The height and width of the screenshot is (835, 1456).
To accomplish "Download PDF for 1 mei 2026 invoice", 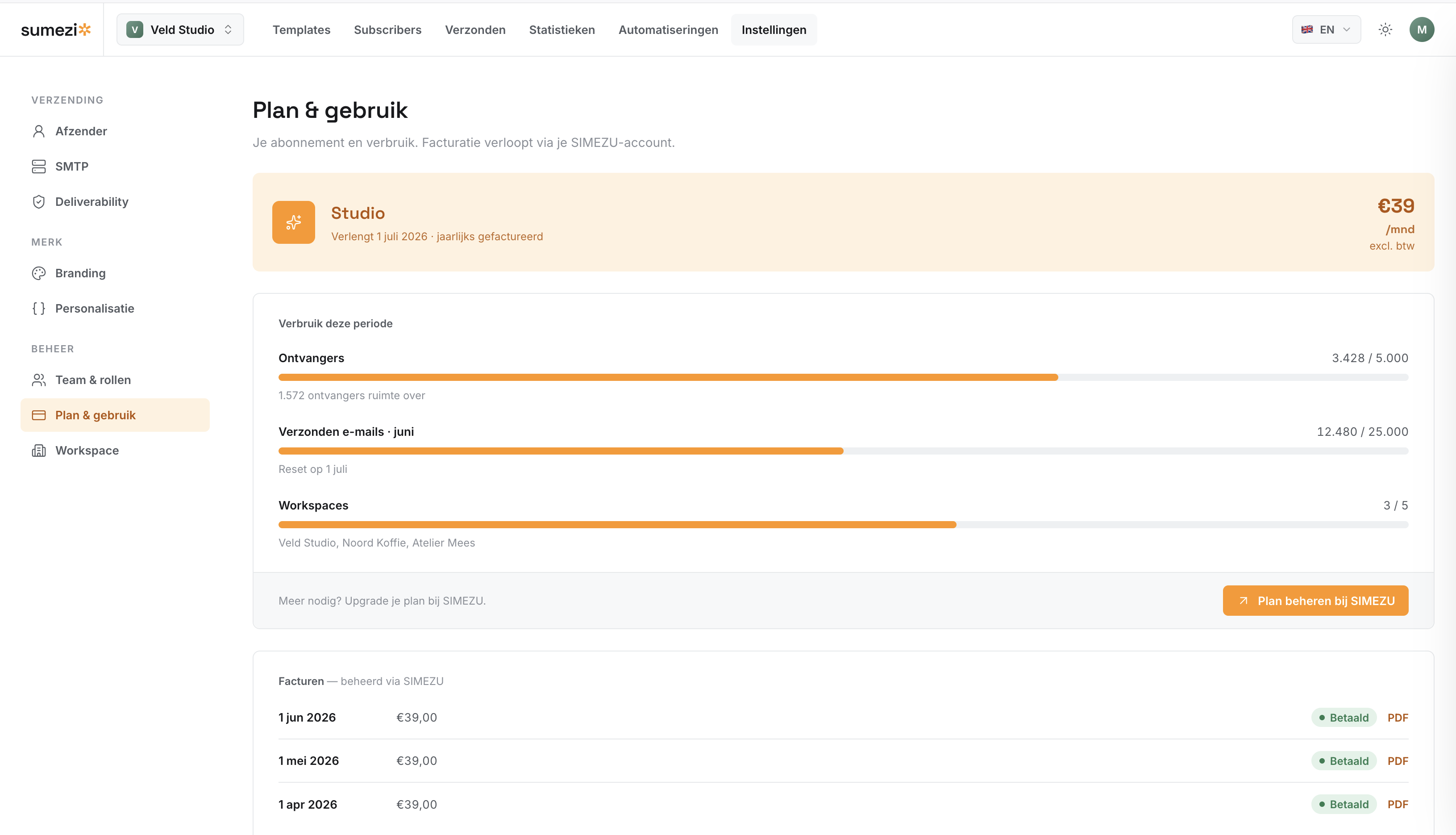I will 1398,761.
